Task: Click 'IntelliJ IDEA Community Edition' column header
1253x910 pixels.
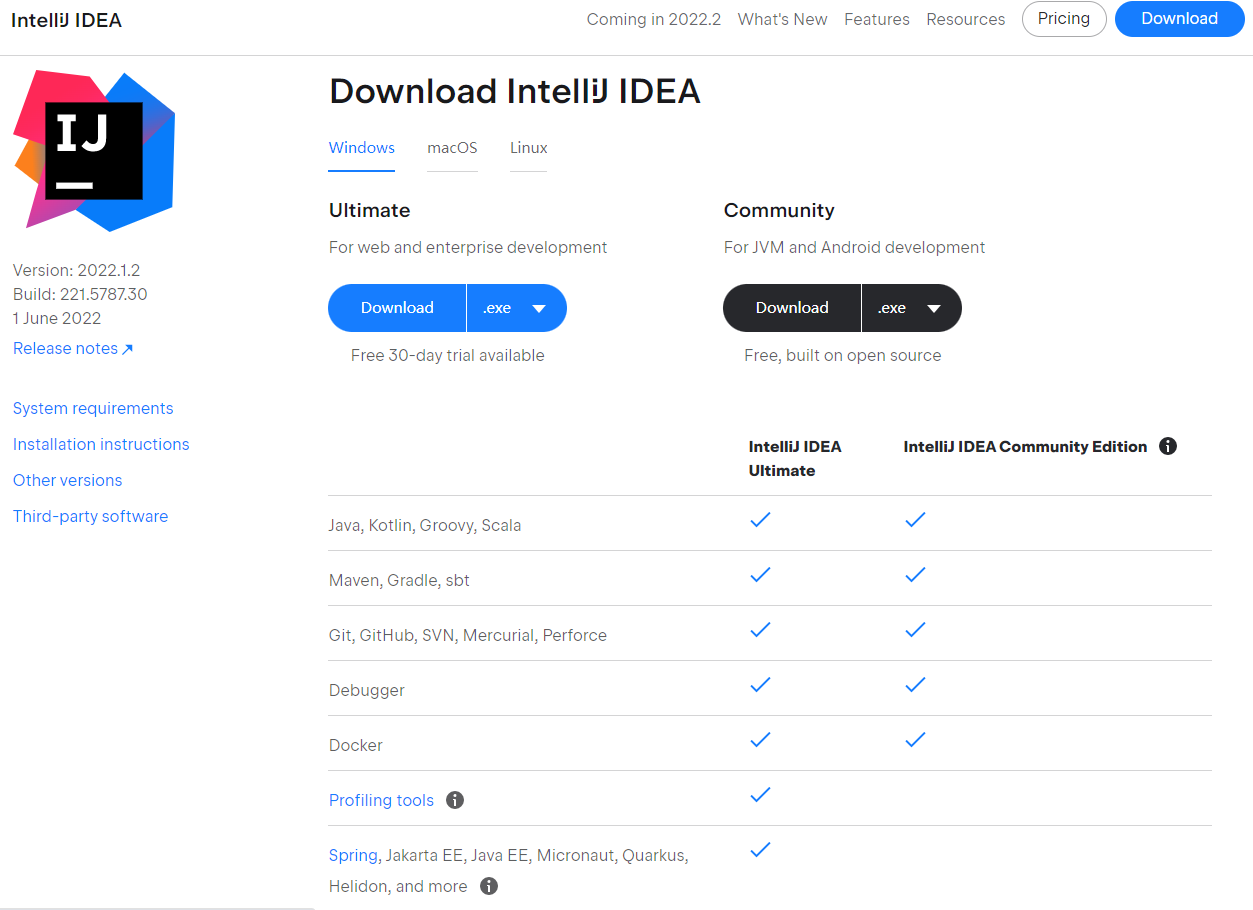Action: [1025, 446]
